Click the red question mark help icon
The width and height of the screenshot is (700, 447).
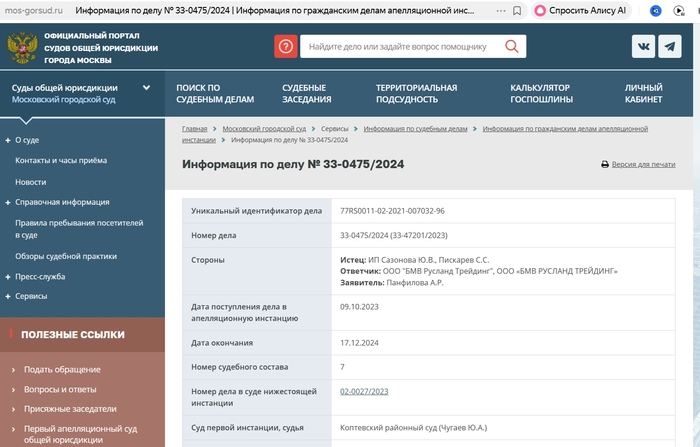click(x=286, y=47)
